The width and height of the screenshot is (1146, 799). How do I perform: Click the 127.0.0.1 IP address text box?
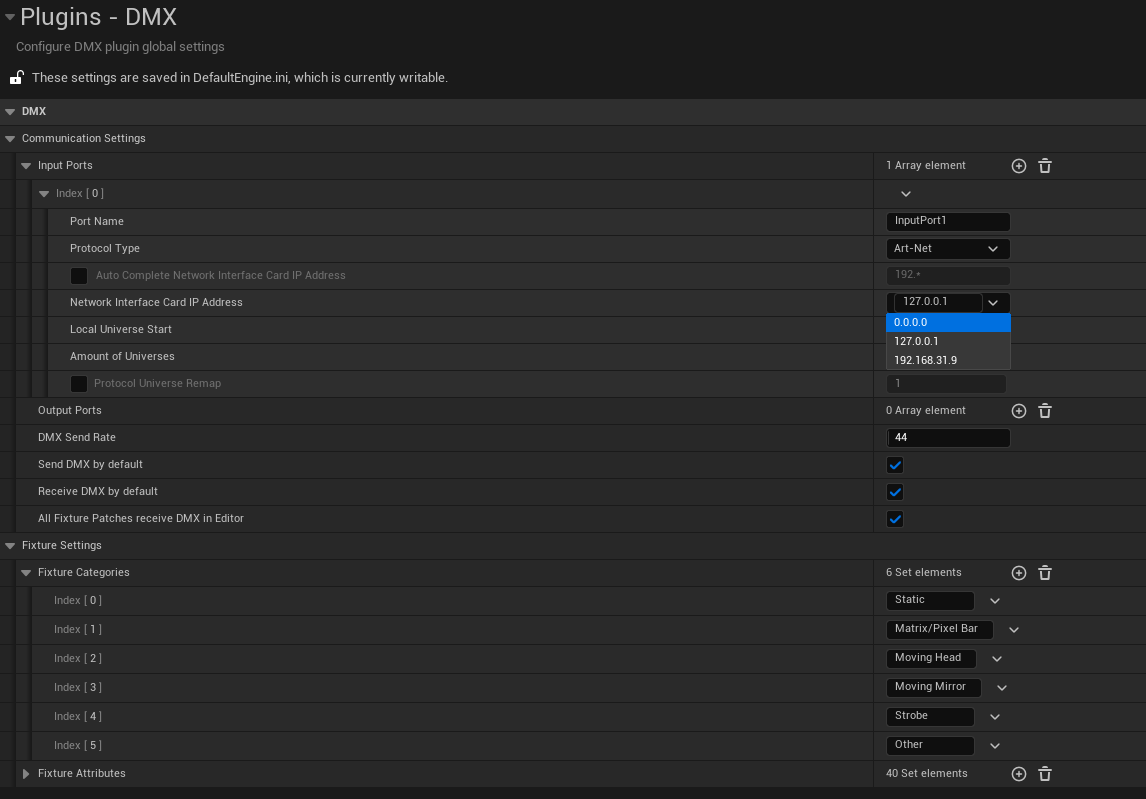(x=938, y=302)
